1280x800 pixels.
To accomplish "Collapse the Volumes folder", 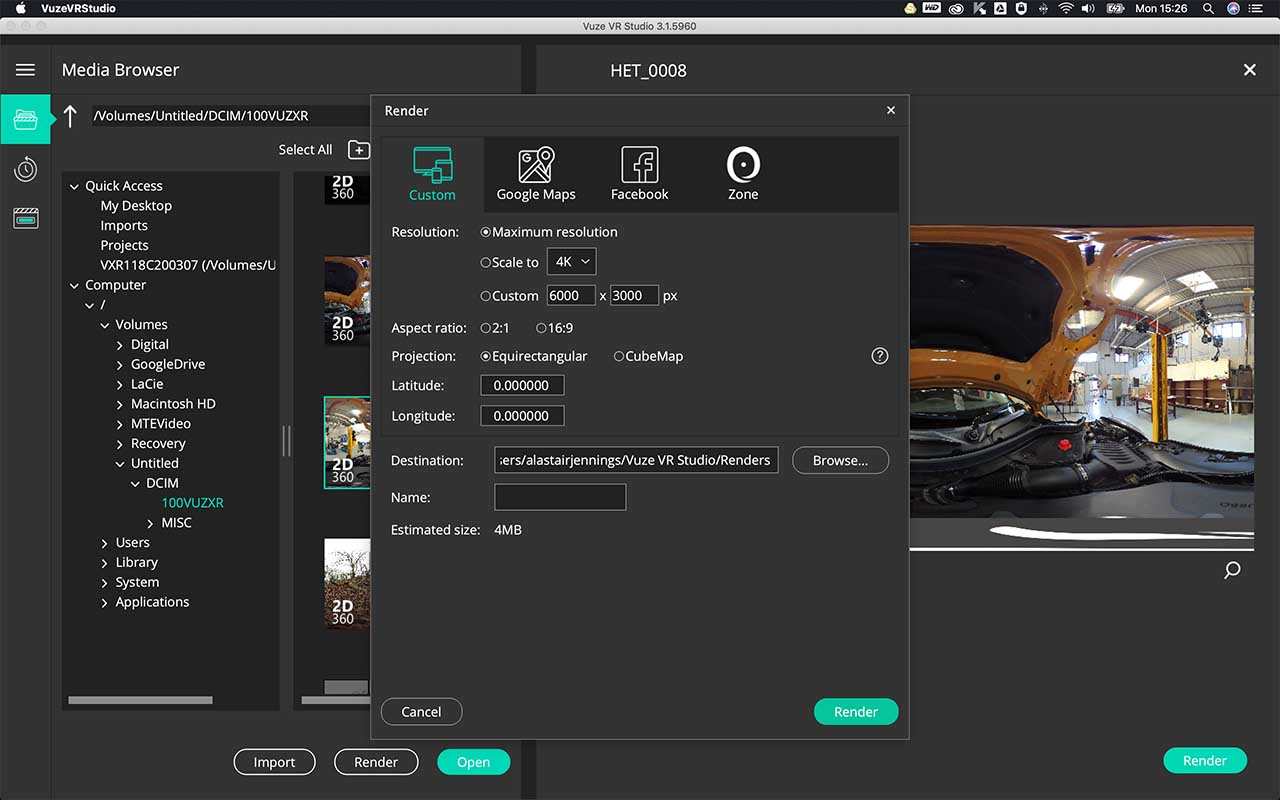I will coord(105,325).
